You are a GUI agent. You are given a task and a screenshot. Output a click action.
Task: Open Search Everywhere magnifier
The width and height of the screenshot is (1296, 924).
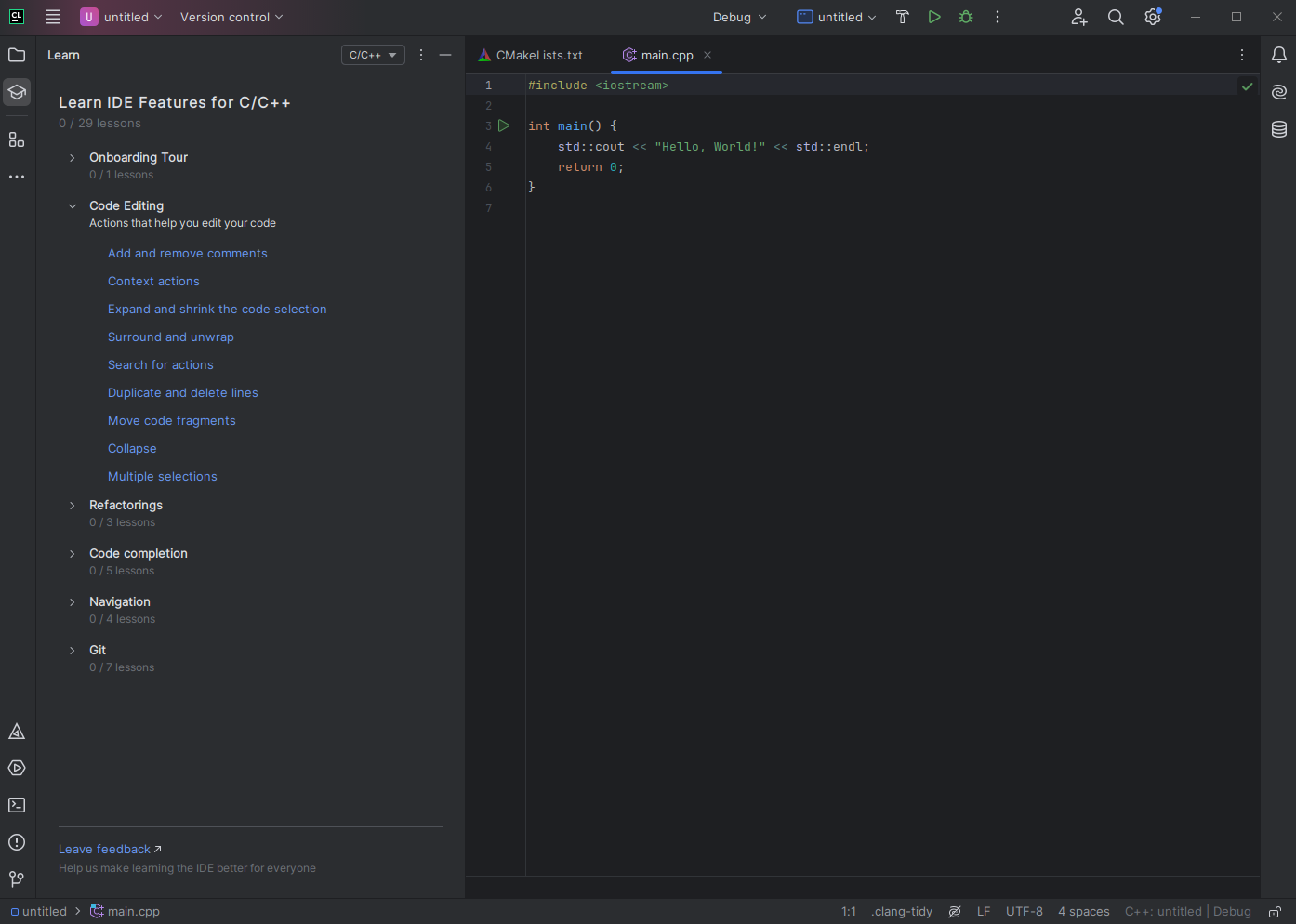coord(1116,17)
